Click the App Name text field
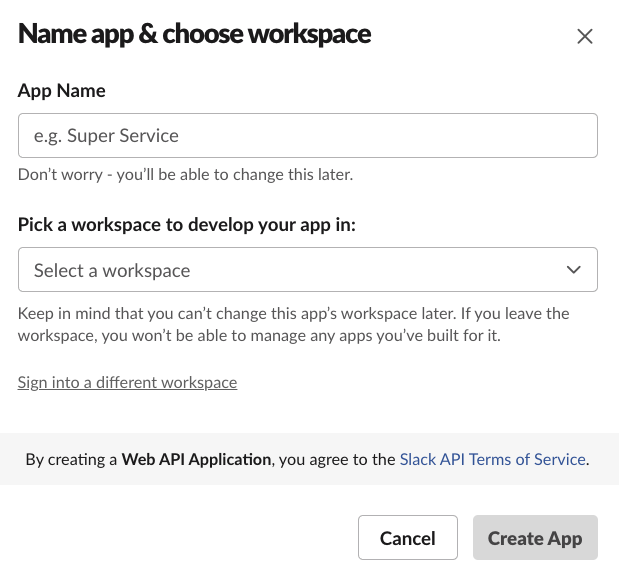 (308, 135)
